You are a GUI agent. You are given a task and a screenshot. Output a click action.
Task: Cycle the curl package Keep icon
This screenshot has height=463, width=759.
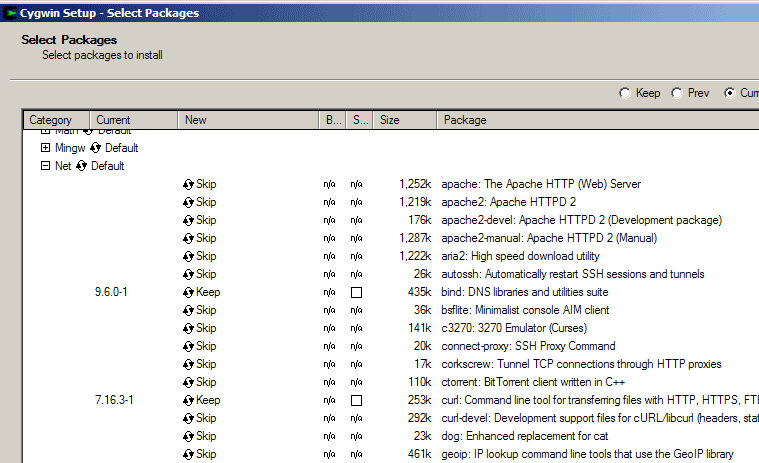pos(188,401)
